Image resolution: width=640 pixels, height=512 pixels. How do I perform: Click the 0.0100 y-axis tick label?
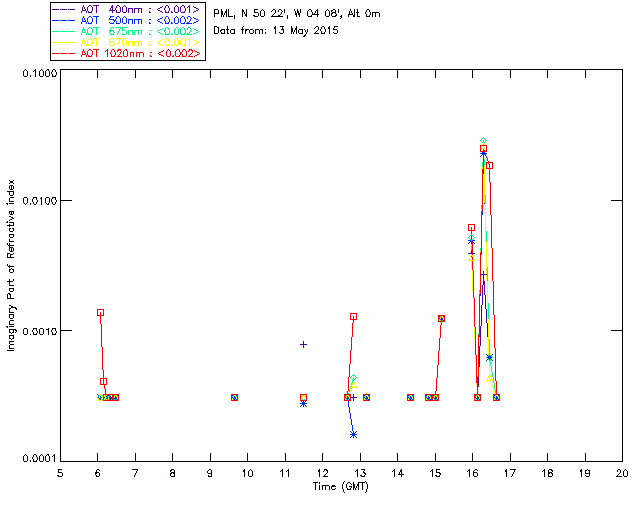[x=40, y=201]
